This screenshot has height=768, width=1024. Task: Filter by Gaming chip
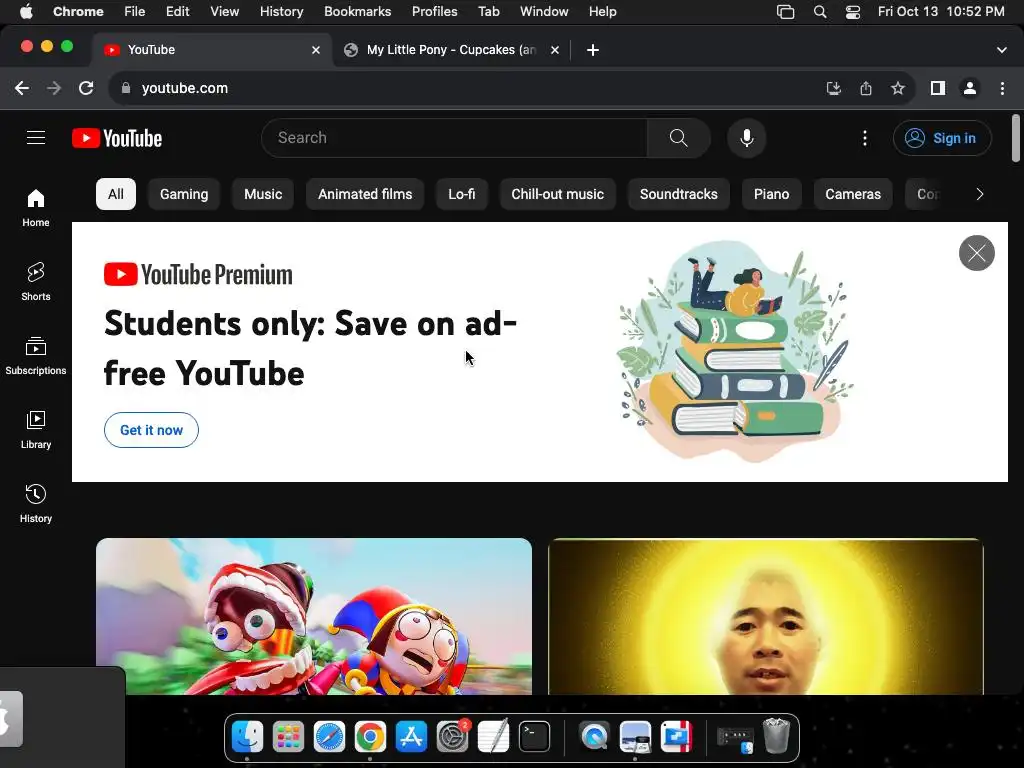tap(184, 194)
